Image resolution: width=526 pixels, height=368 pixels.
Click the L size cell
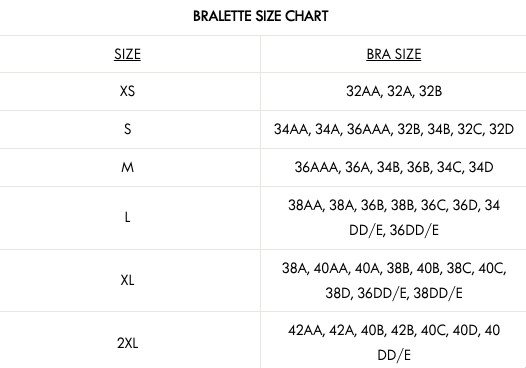(127, 217)
